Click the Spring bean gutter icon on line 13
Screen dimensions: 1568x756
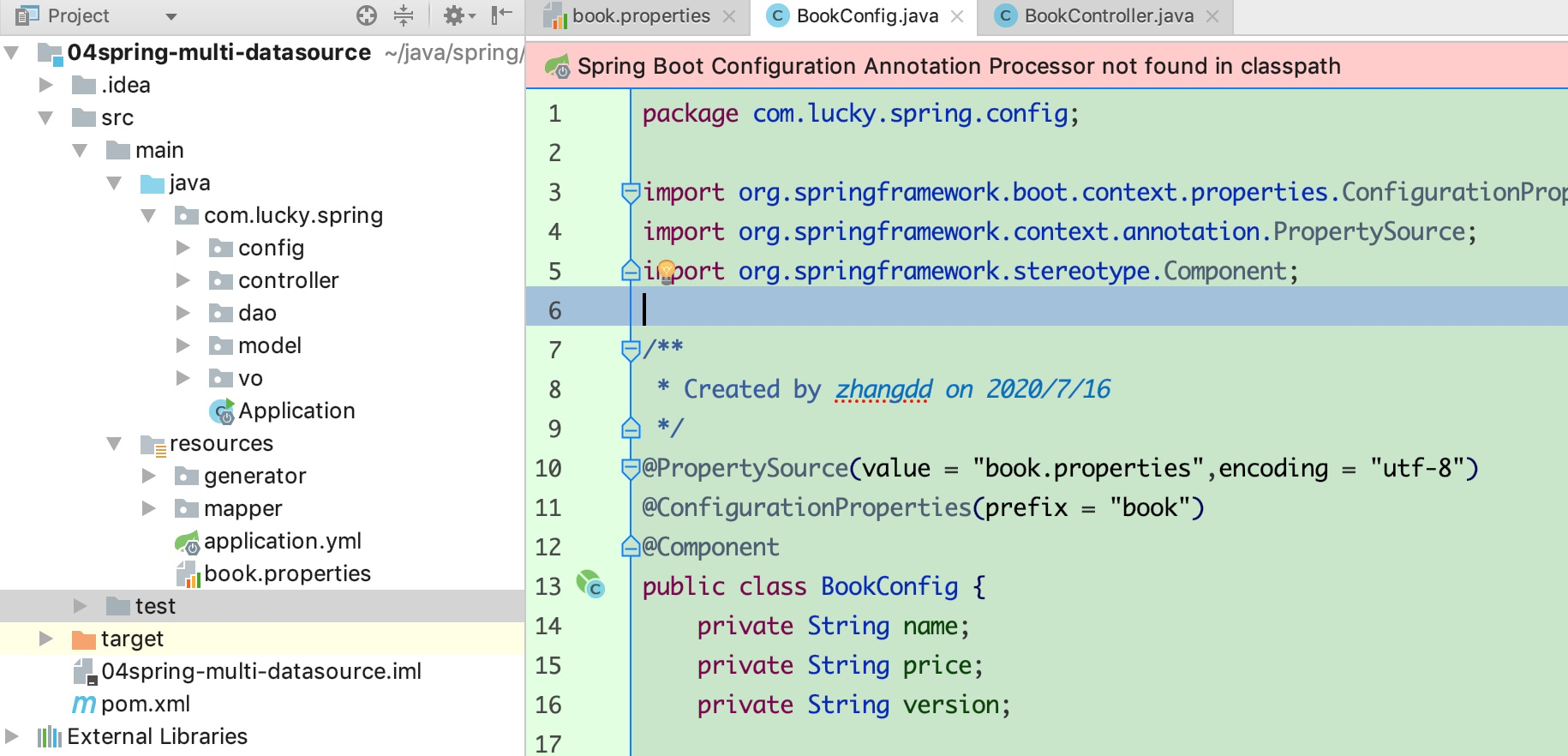[x=590, y=585]
